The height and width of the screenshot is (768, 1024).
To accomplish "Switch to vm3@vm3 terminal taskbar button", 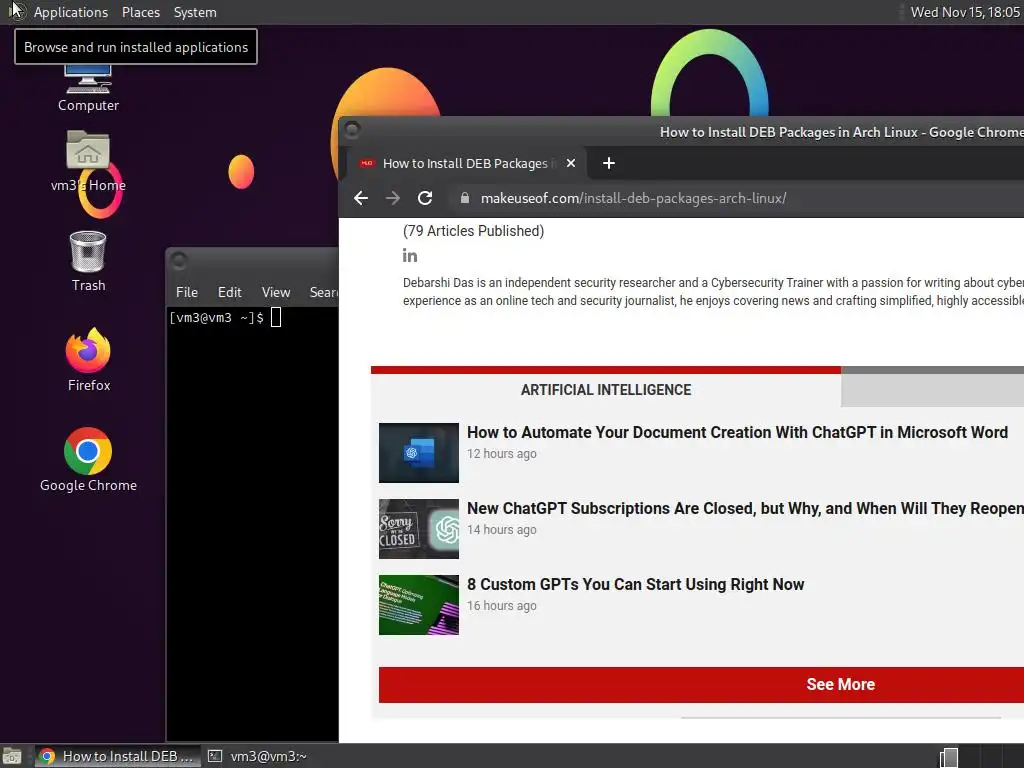I will tap(258, 756).
